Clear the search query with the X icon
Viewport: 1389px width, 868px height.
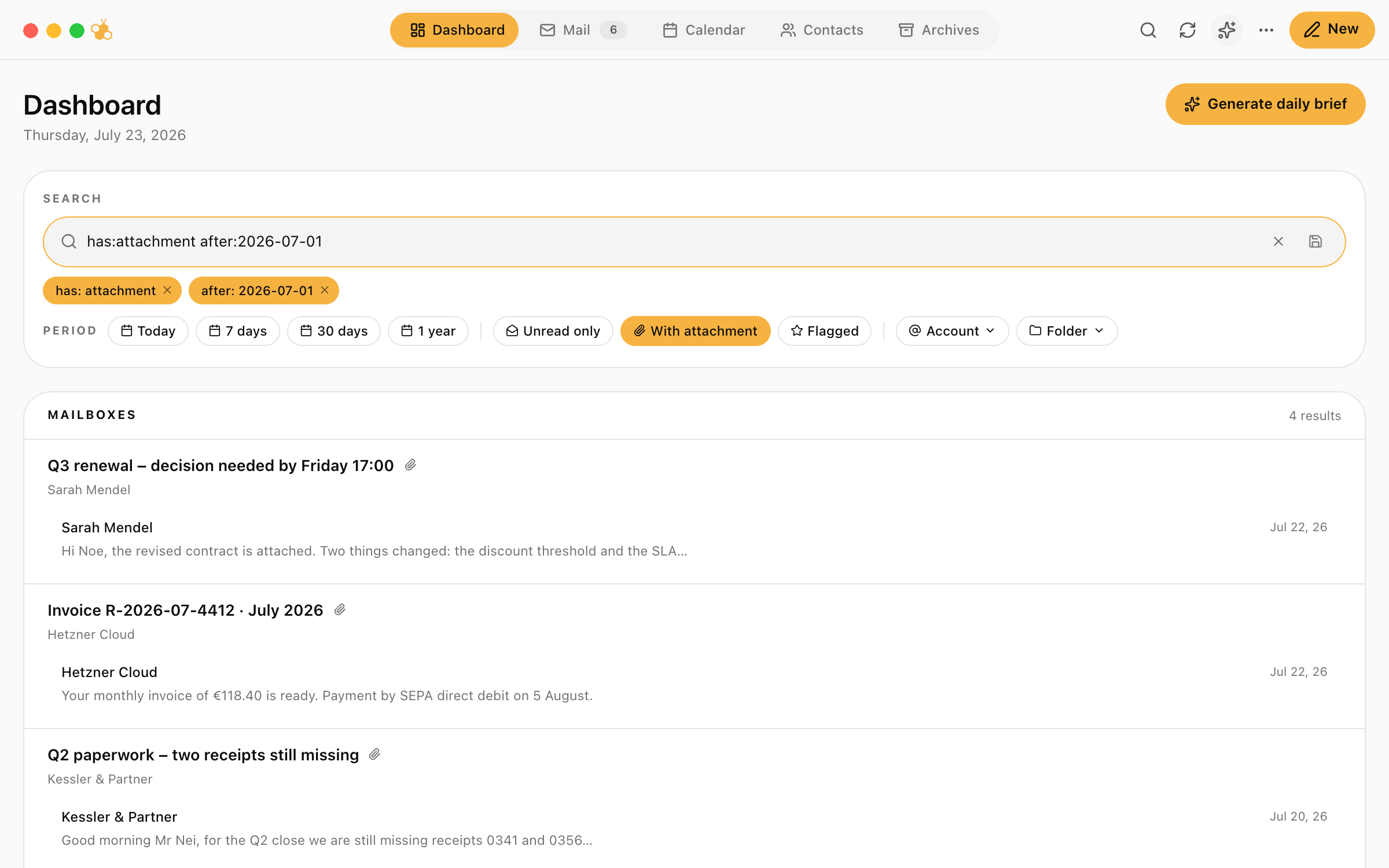tap(1278, 241)
